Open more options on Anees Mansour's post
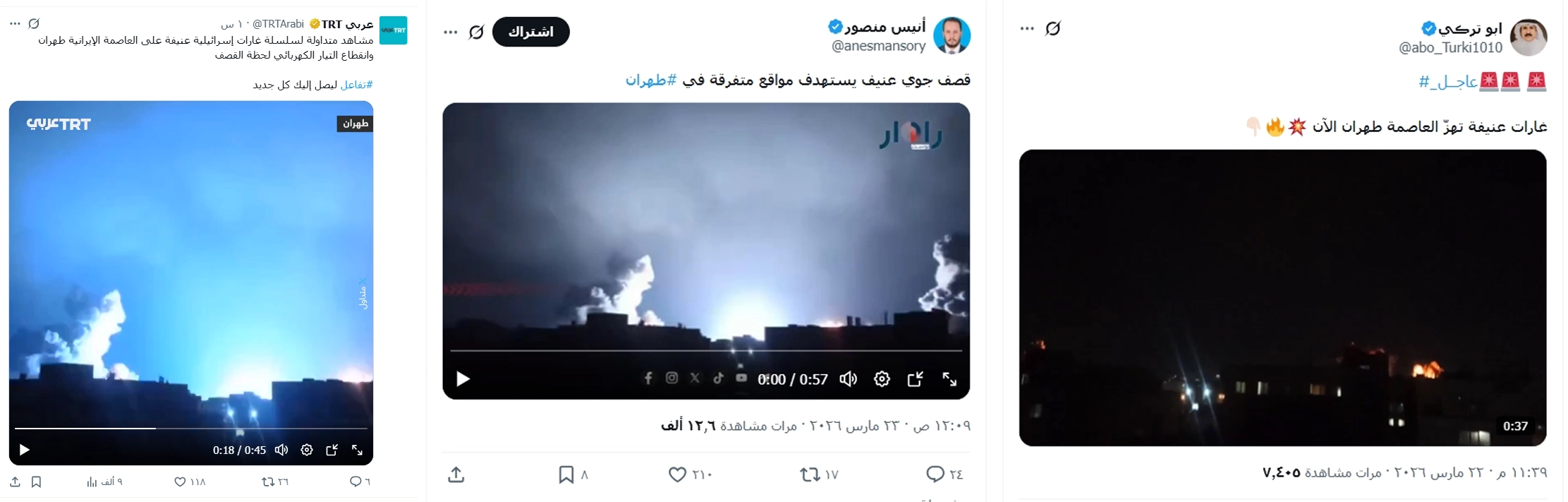The width and height of the screenshot is (1568, 502). [x=451, y=32]
